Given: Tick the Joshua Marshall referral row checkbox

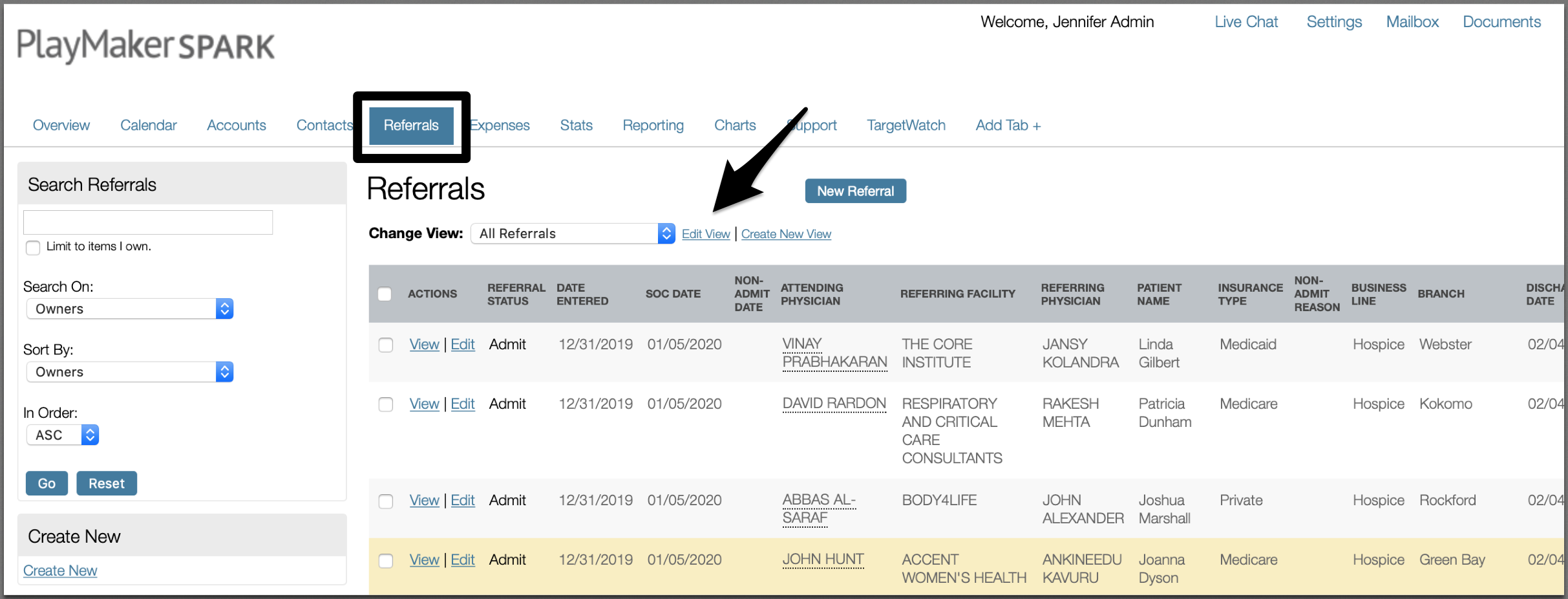Looking at the screenshot, I should click(x=386, y=501).
